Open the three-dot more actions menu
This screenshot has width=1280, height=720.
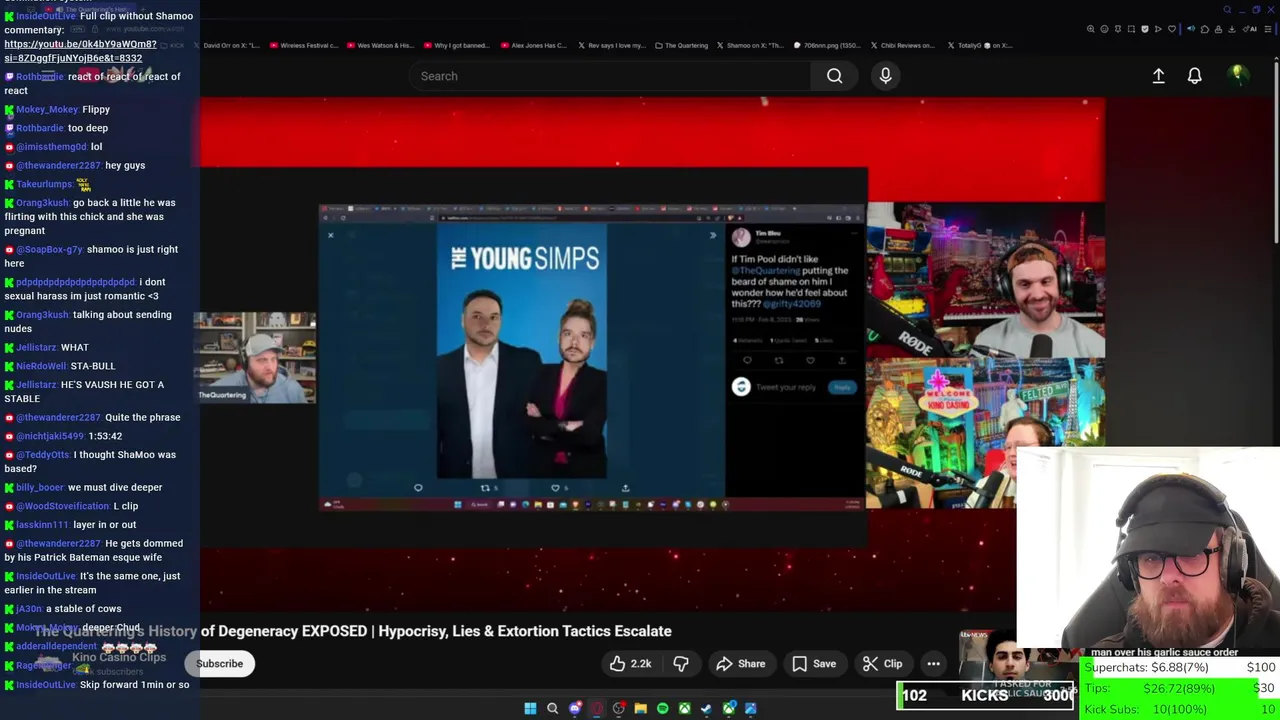pos(933,663)
